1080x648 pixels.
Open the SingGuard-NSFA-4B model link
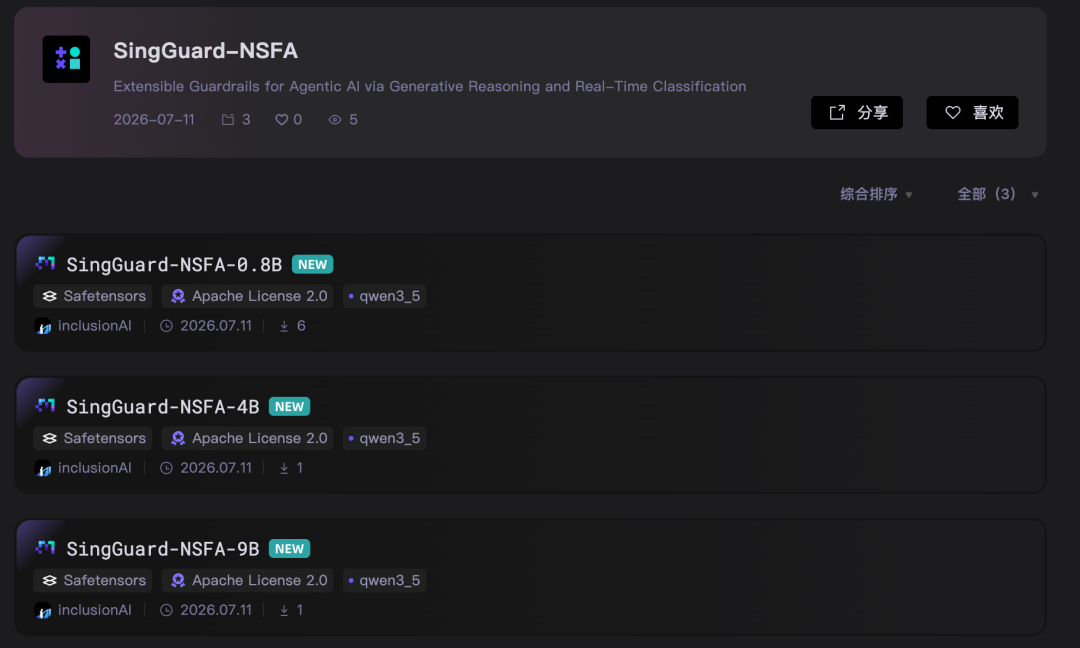[x=163, y=407]
